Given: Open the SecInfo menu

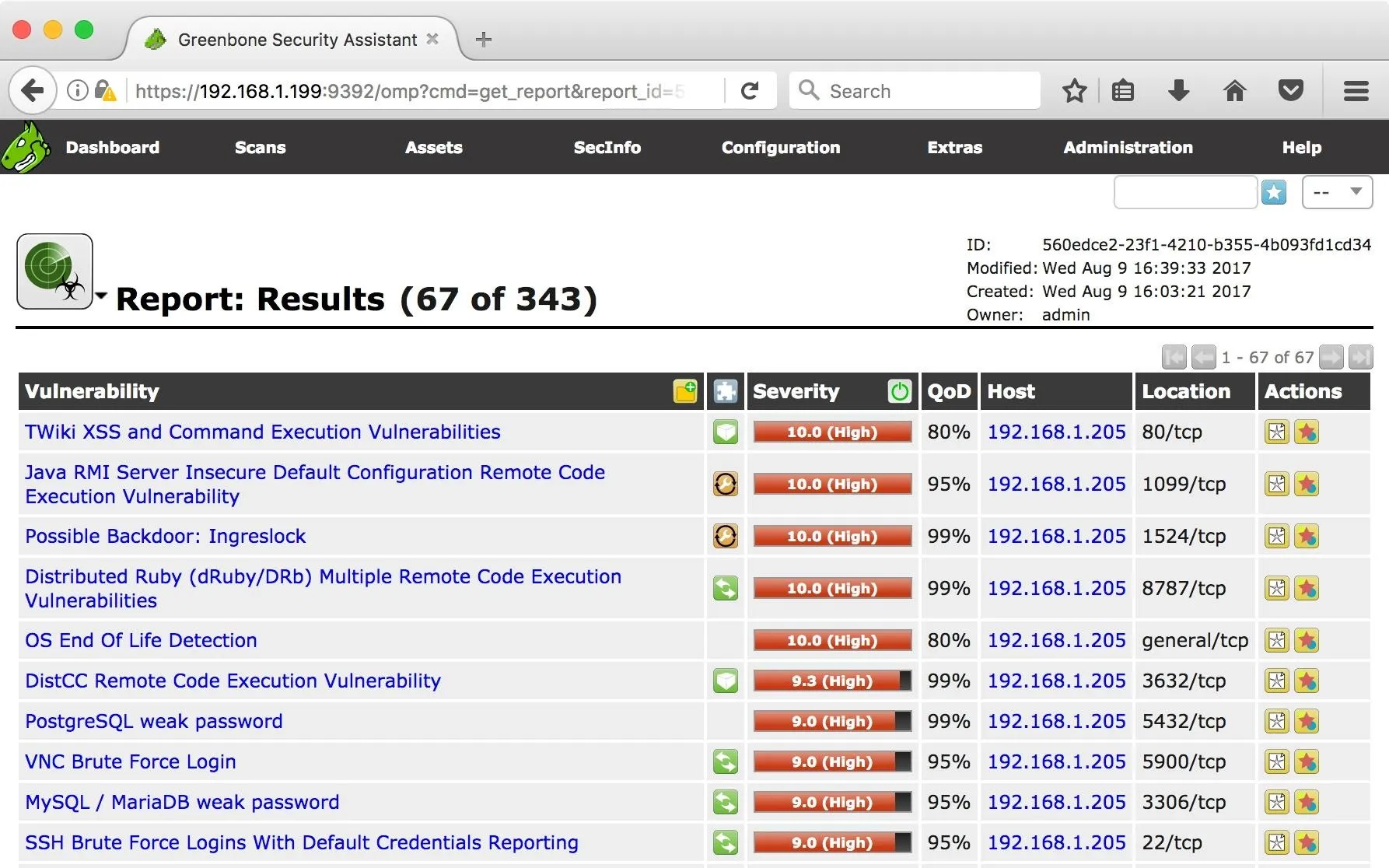Looking at the screenshot, I should click(x=607, y=147).
